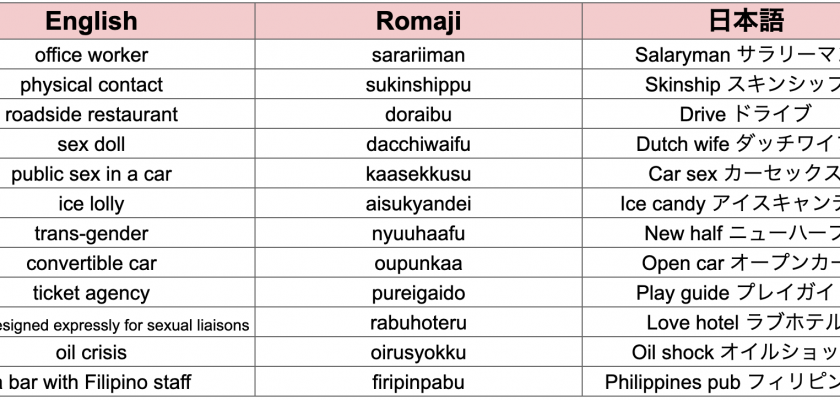Click the Romaji column header

[418, 21]
